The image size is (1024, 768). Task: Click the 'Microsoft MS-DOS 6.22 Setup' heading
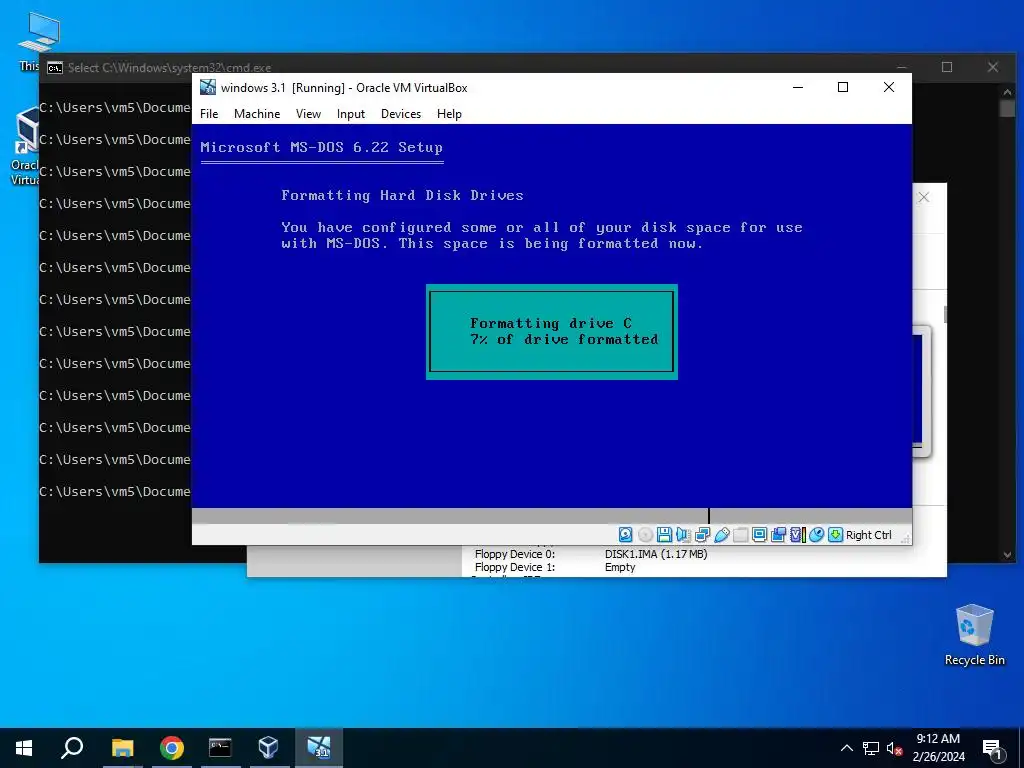[321, 148]
